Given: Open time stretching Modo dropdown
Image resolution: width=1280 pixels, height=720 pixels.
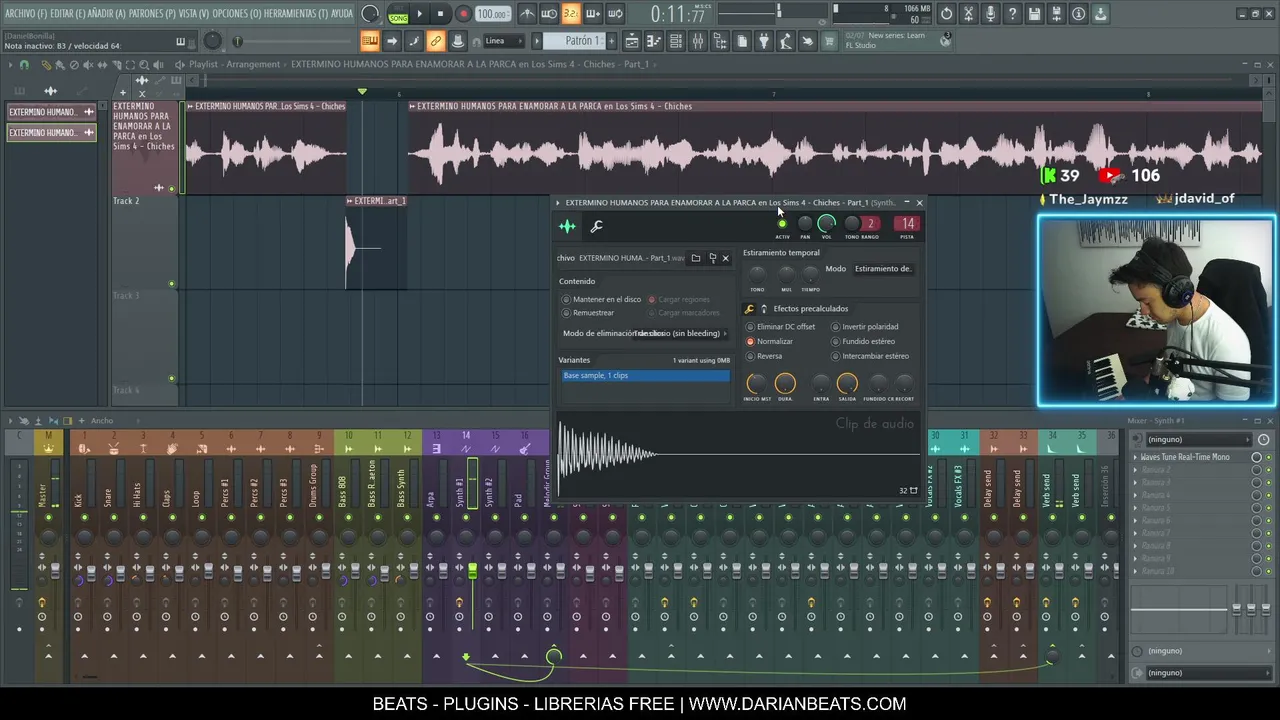Looking at the screenshot, I should (x=882, y=269).
